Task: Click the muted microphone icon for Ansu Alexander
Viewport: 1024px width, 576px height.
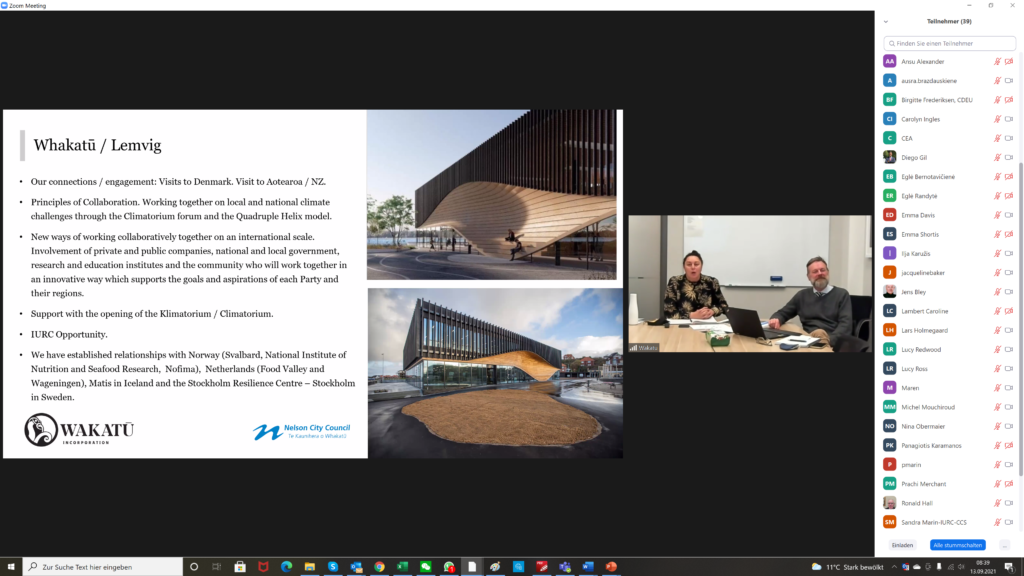Action: pyautogui.click(x=997, y=62)
